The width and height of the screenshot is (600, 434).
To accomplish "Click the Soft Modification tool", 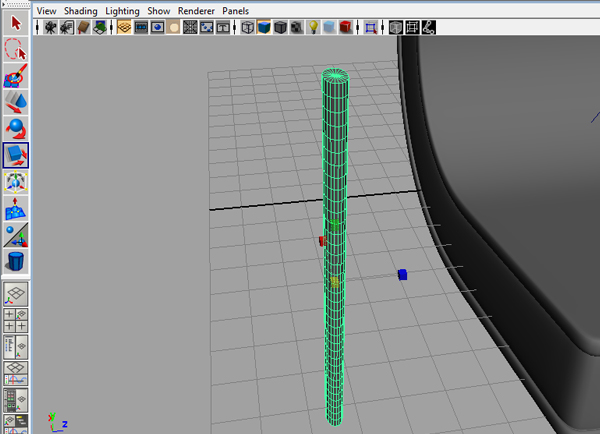I will [x=16, y=209].
